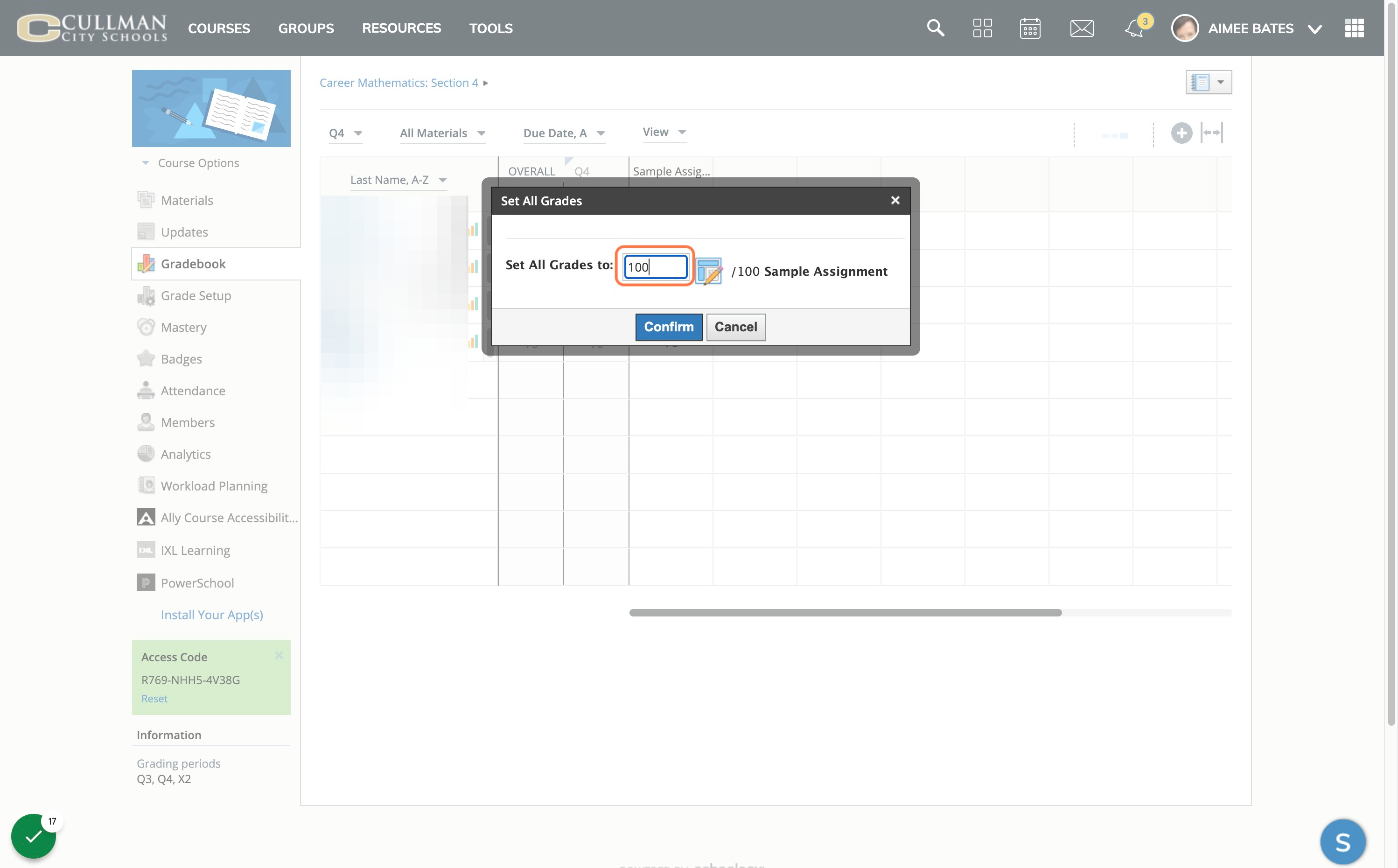Click Aimee Bates profile avatar
This screenshot has height=868, width=1398.
coord(1184,28)
